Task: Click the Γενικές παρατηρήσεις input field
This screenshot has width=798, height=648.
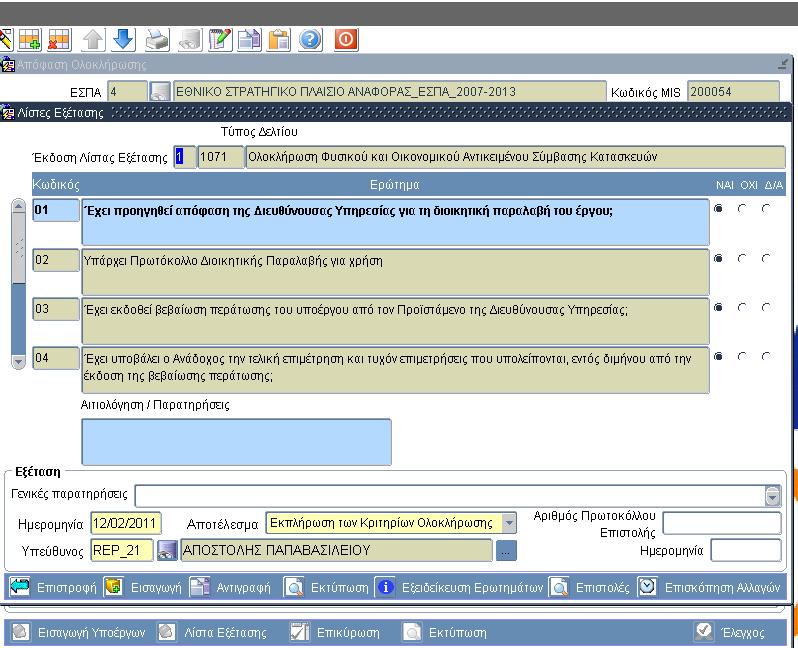Action: tap(450, 495)
